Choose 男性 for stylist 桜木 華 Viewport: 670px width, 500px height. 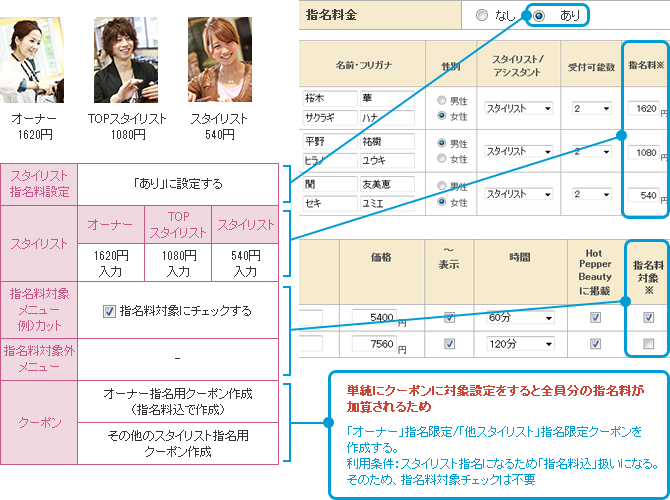[x=441, y=100]
